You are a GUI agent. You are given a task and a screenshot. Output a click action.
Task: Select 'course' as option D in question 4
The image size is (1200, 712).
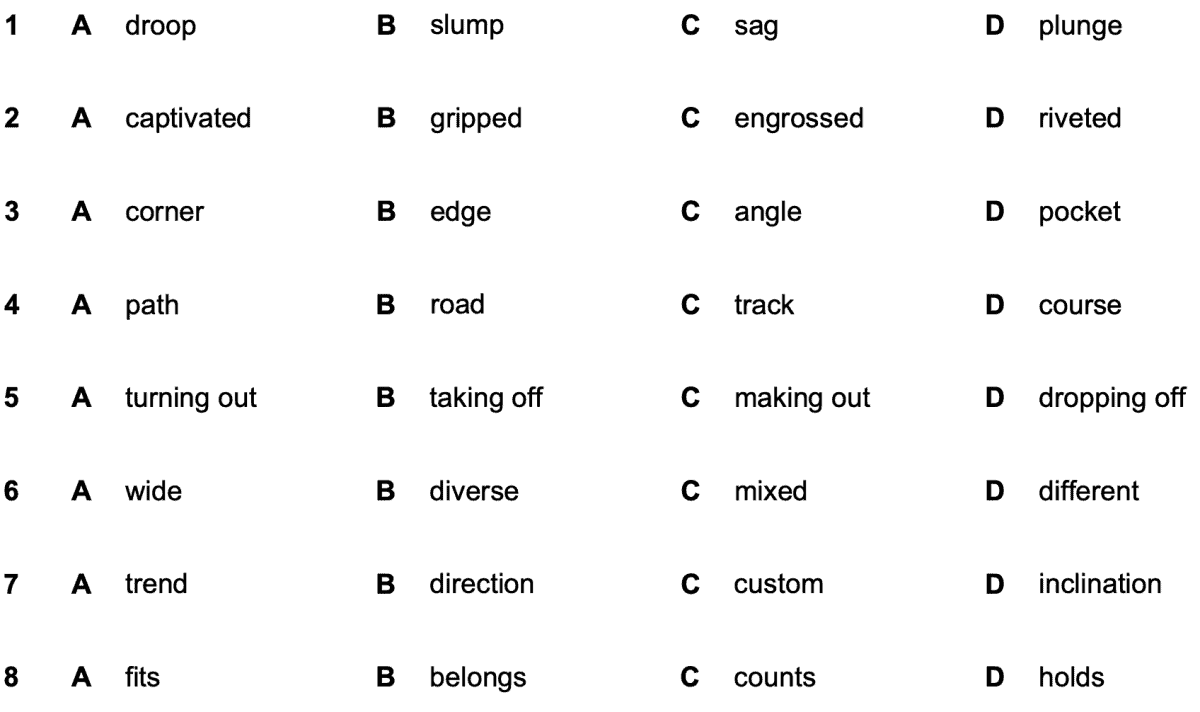coord(1079,305)
